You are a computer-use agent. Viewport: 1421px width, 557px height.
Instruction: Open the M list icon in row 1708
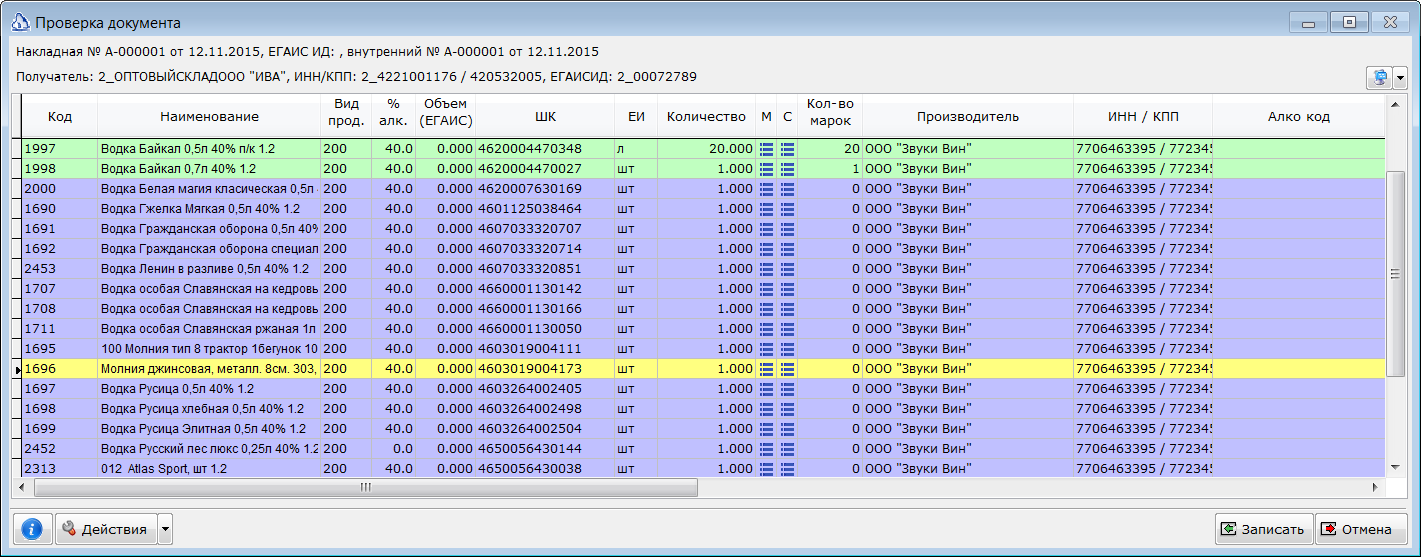[767, 308]
